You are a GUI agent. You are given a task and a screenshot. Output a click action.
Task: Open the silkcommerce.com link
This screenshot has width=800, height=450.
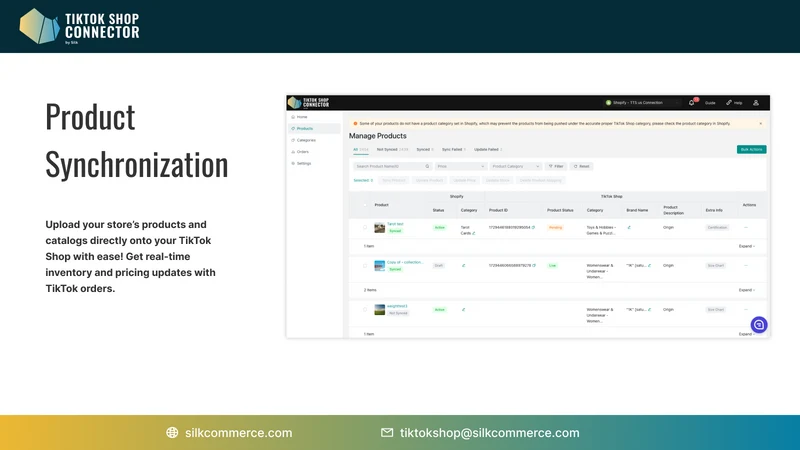click(238, 433)
